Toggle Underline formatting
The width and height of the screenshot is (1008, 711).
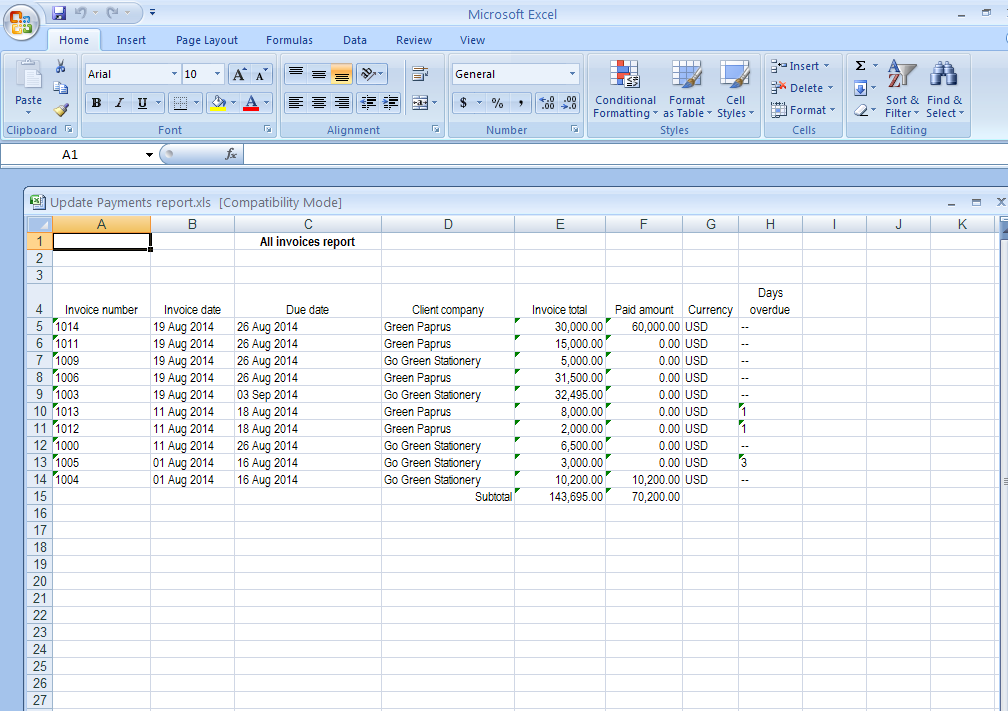click(142, 103)
